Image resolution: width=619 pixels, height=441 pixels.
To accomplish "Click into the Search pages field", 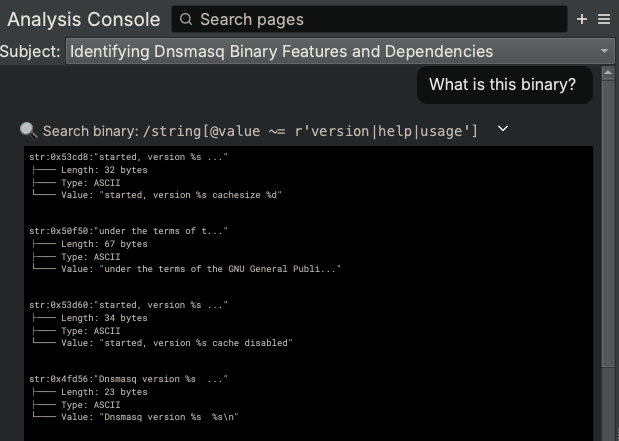I will (x=370, y=19).
